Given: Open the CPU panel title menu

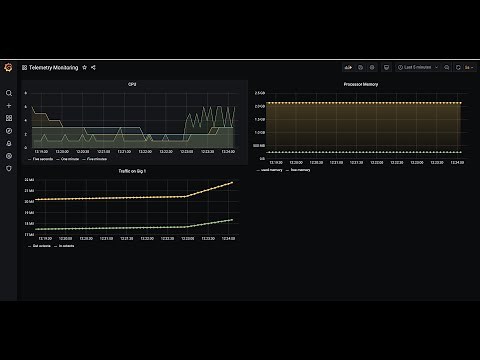Looking at the screenshot, I should 132,84.
